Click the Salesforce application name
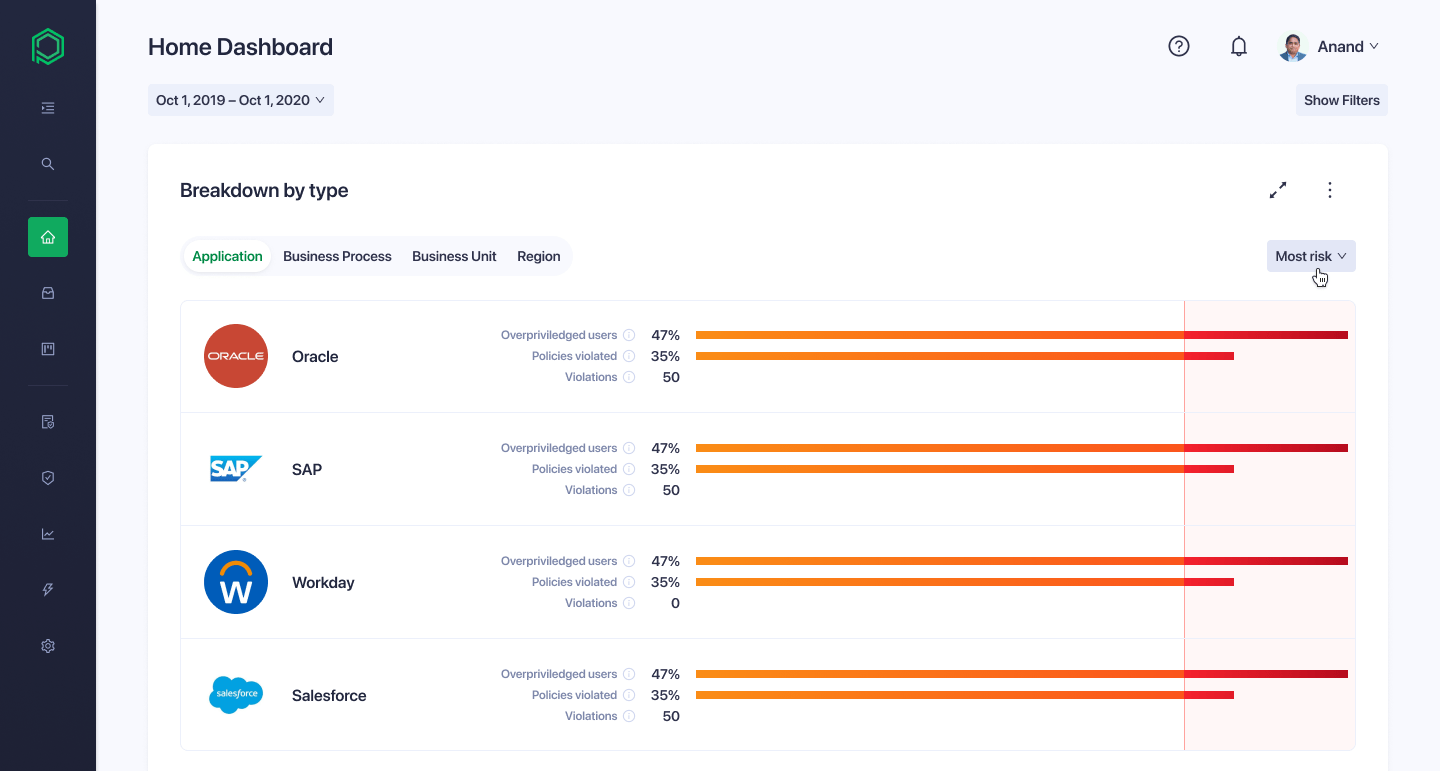 [329, 695]
